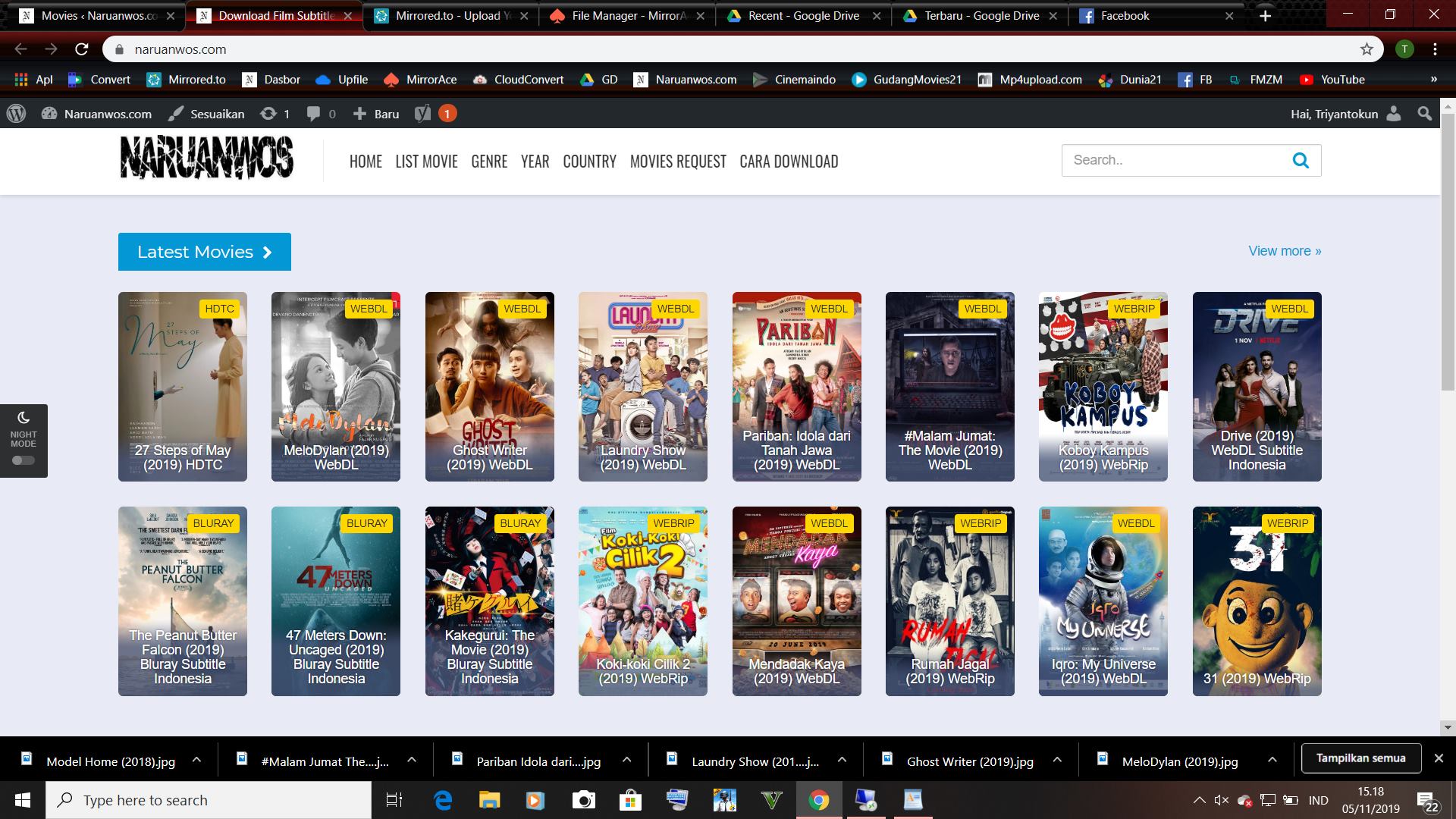Click the updates icon in admin bar
The width and height of the screenshot is (1456, 819).
tap(268, 114)
